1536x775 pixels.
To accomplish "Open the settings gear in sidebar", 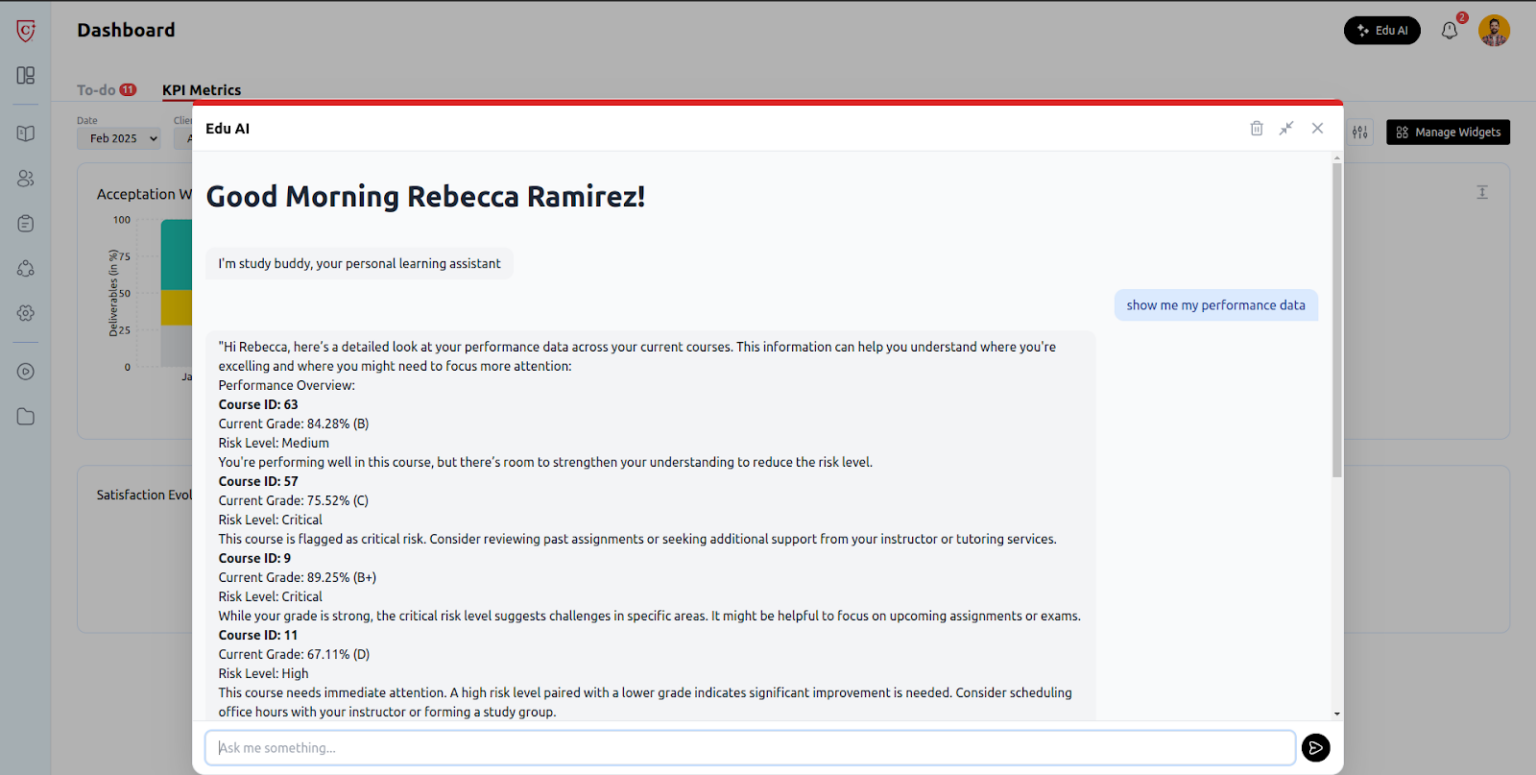I will (26, 313).
